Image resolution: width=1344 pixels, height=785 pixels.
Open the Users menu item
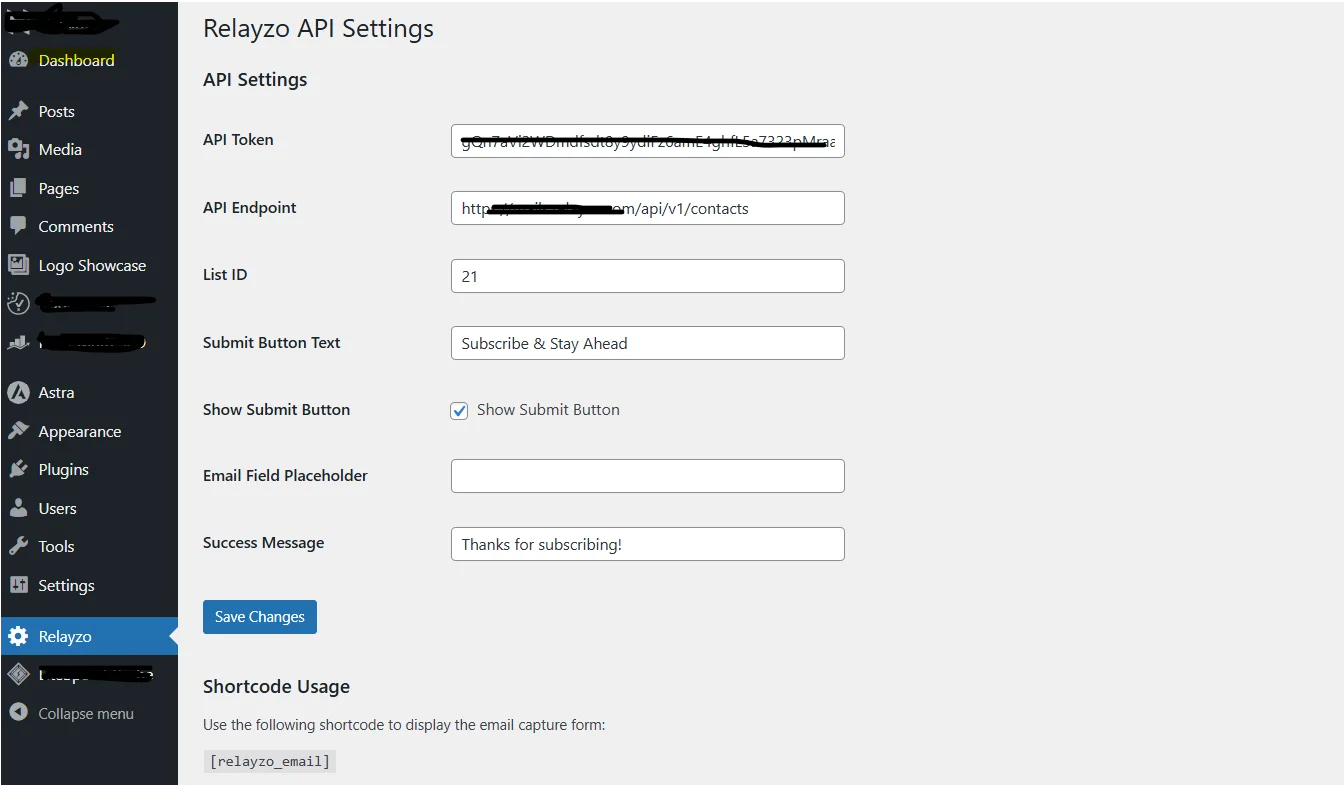point(57,508)
